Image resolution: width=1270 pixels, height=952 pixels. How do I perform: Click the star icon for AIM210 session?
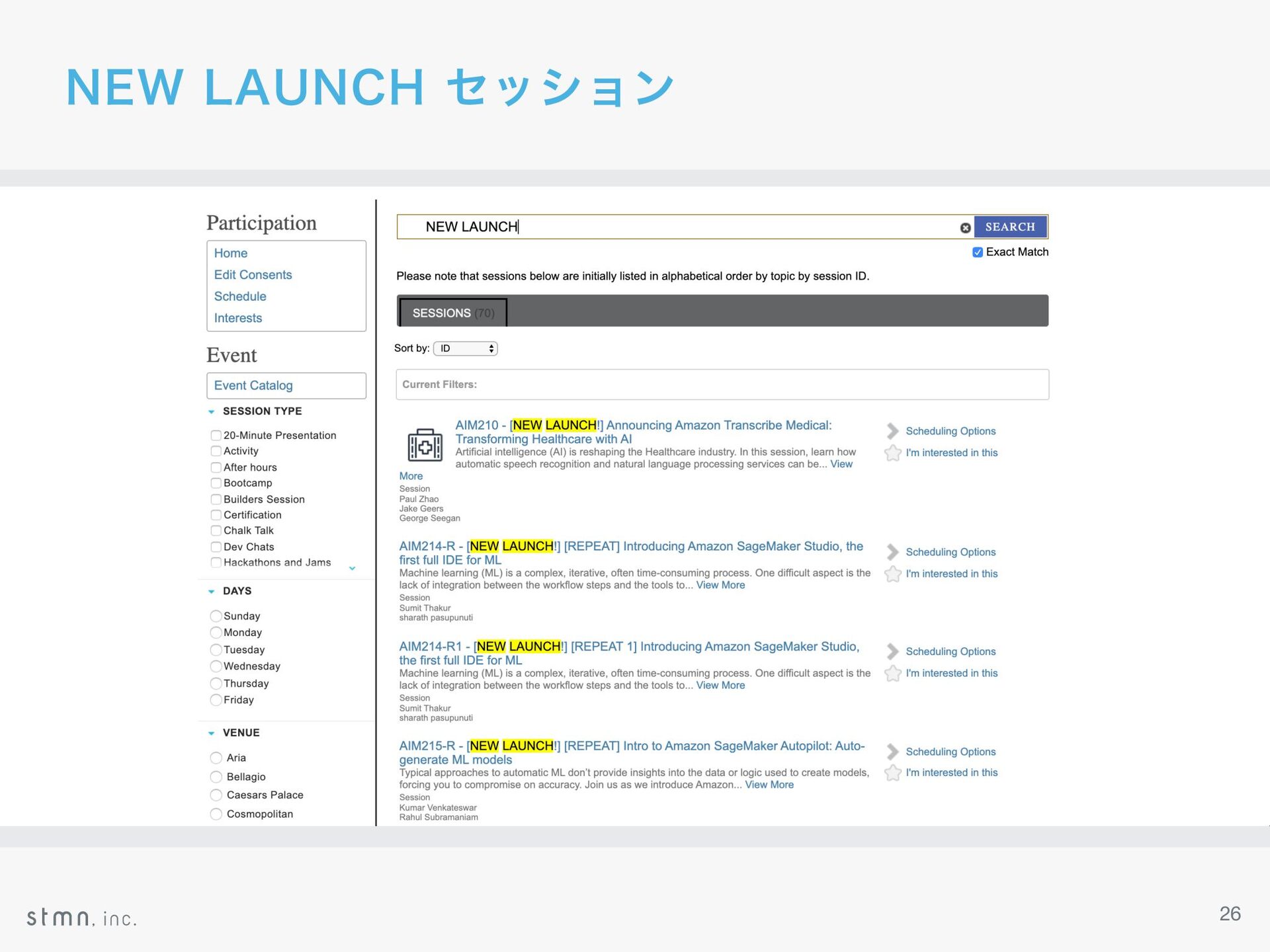(x=893, y=453)
